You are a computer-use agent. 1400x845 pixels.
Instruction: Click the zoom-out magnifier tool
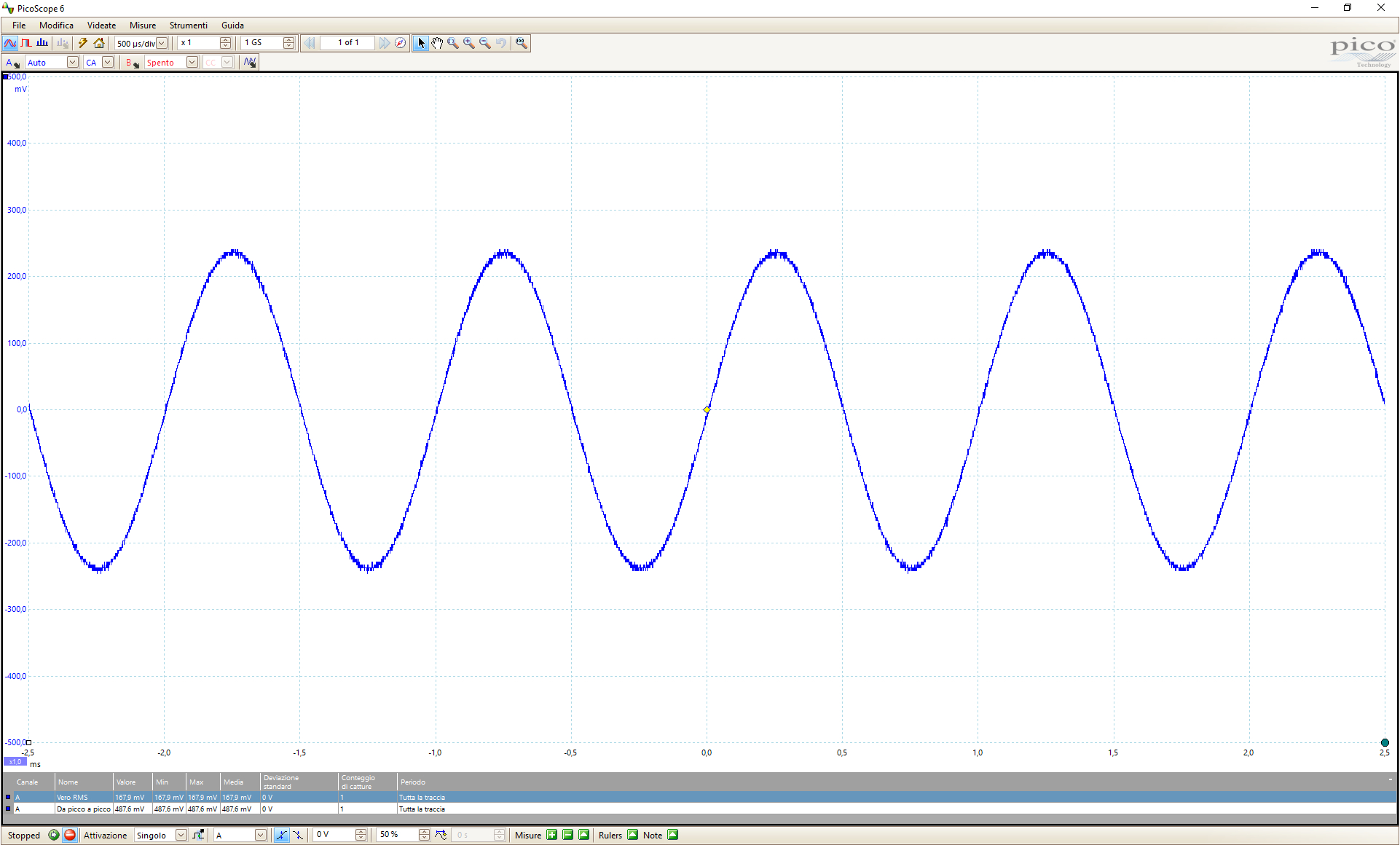[x=484, y=43]
